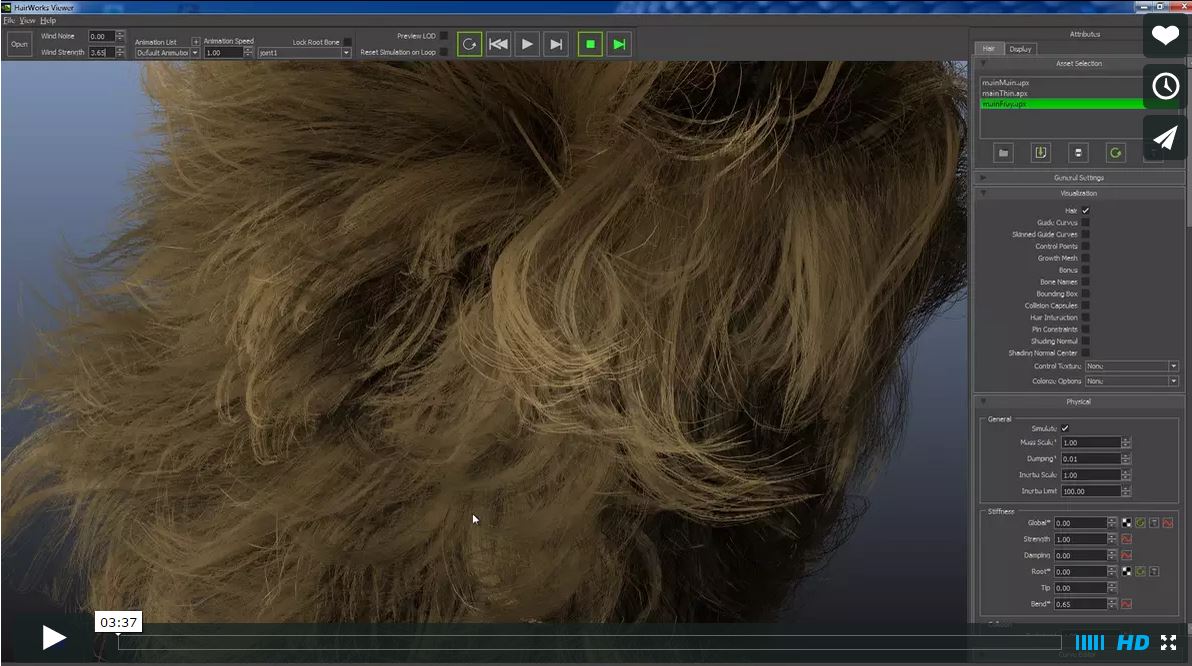Select the highlighted mainFrey.apx asset
Image resolution: width=1192 pixels, height=666 pixels.
pos(1063,103)
